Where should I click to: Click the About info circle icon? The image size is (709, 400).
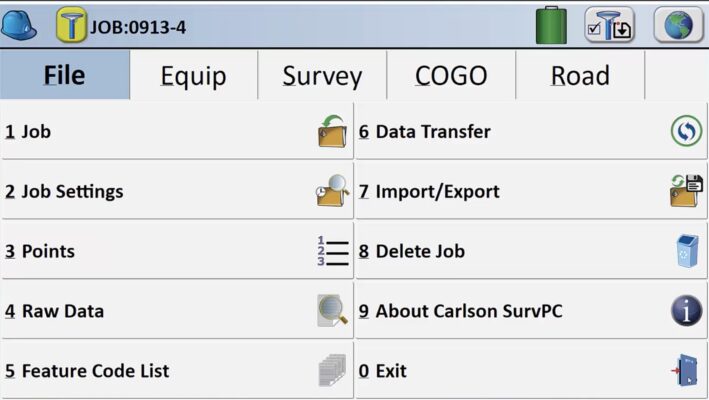(686, 311)
